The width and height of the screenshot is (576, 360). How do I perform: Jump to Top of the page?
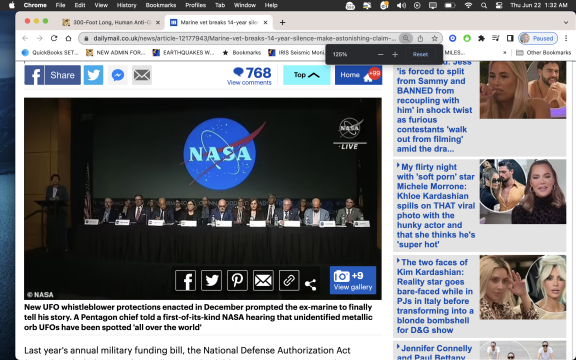click(307, 75)
